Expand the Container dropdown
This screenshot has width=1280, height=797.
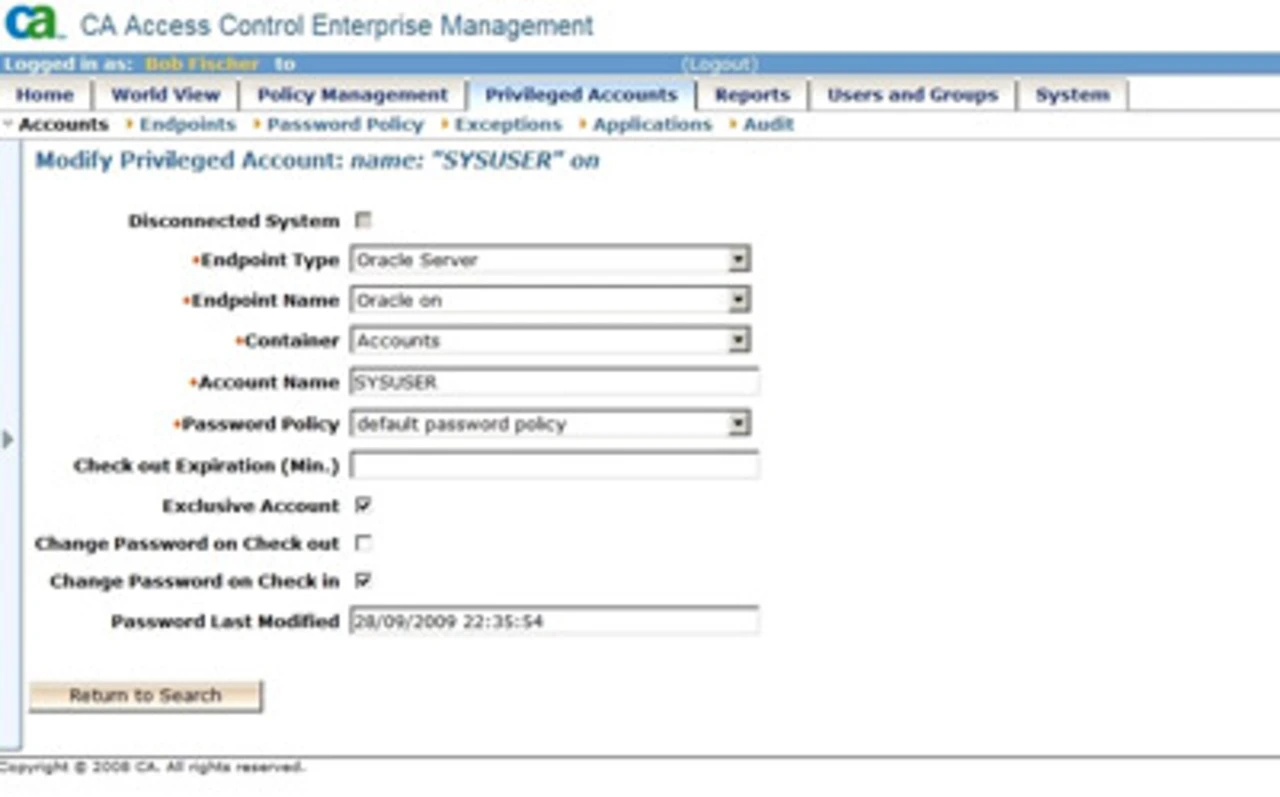click(x=738, y=341)
